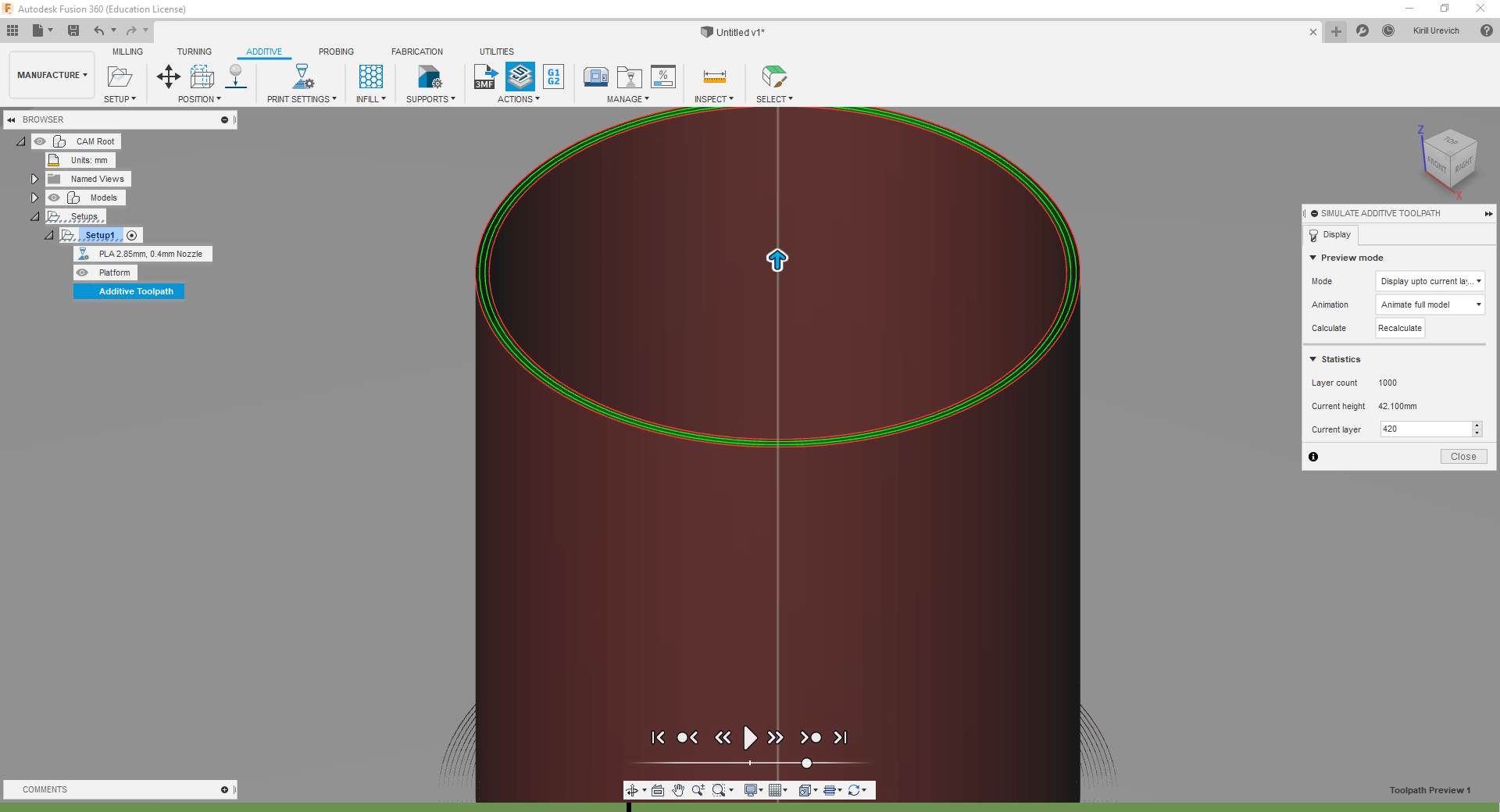
Task: Click the simulation playback slider handle
Action: pyautogui.click(x=806, y=763)
